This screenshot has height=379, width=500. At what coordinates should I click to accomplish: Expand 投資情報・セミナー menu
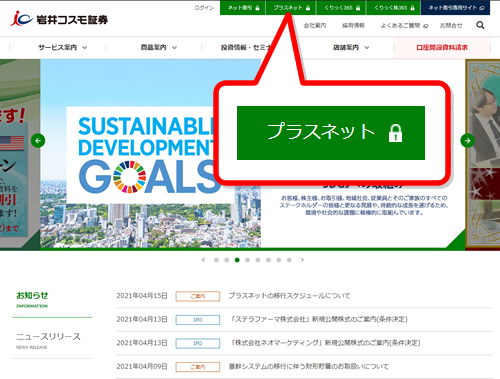(245, 48)
